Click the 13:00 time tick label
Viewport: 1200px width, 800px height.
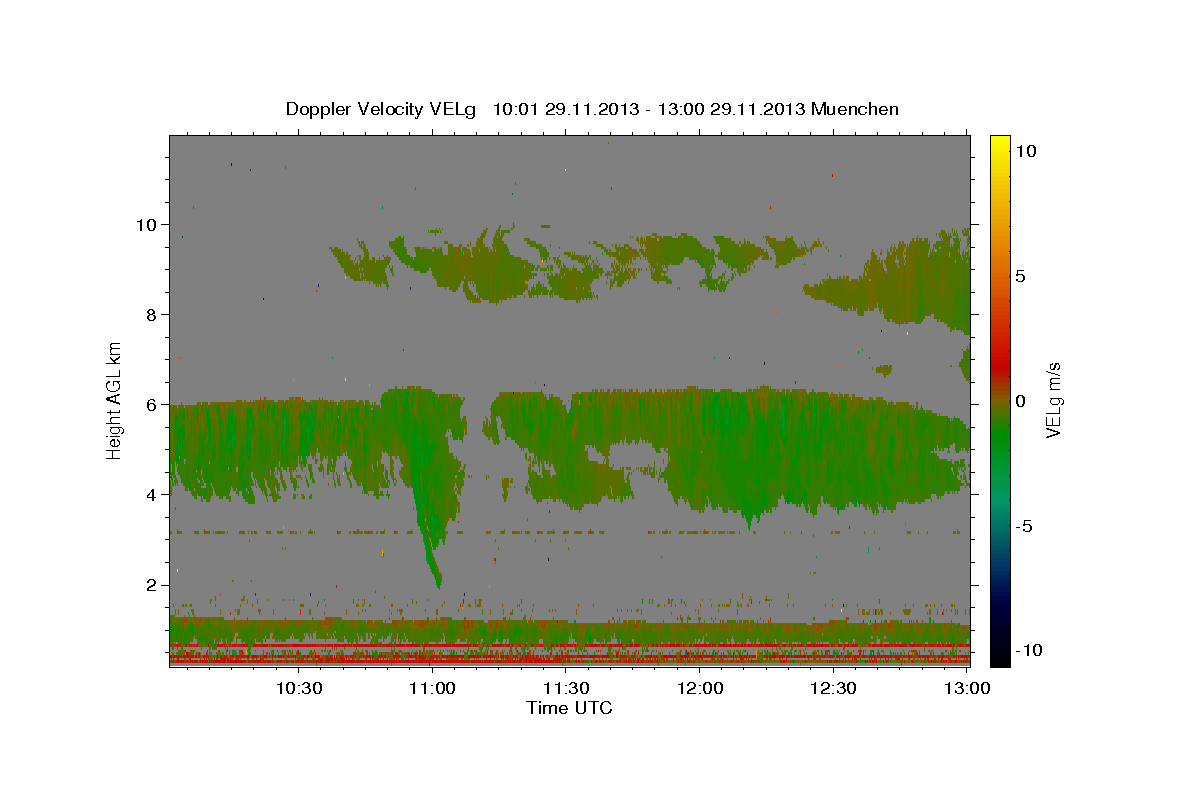967,688
